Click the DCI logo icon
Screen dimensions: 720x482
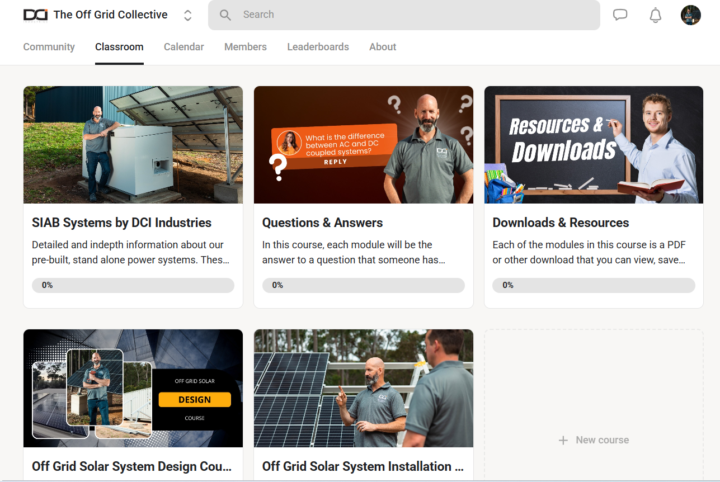tap(35, 15)
